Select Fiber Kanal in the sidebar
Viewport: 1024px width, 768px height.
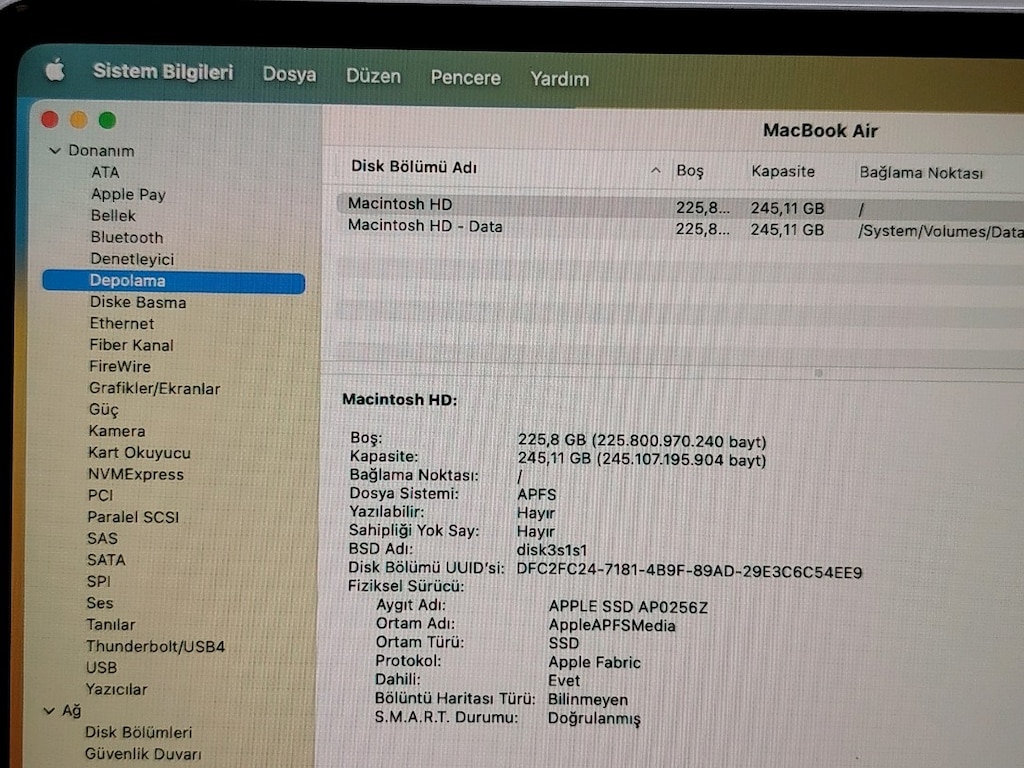pyautogui.click(x=131, y=345)
